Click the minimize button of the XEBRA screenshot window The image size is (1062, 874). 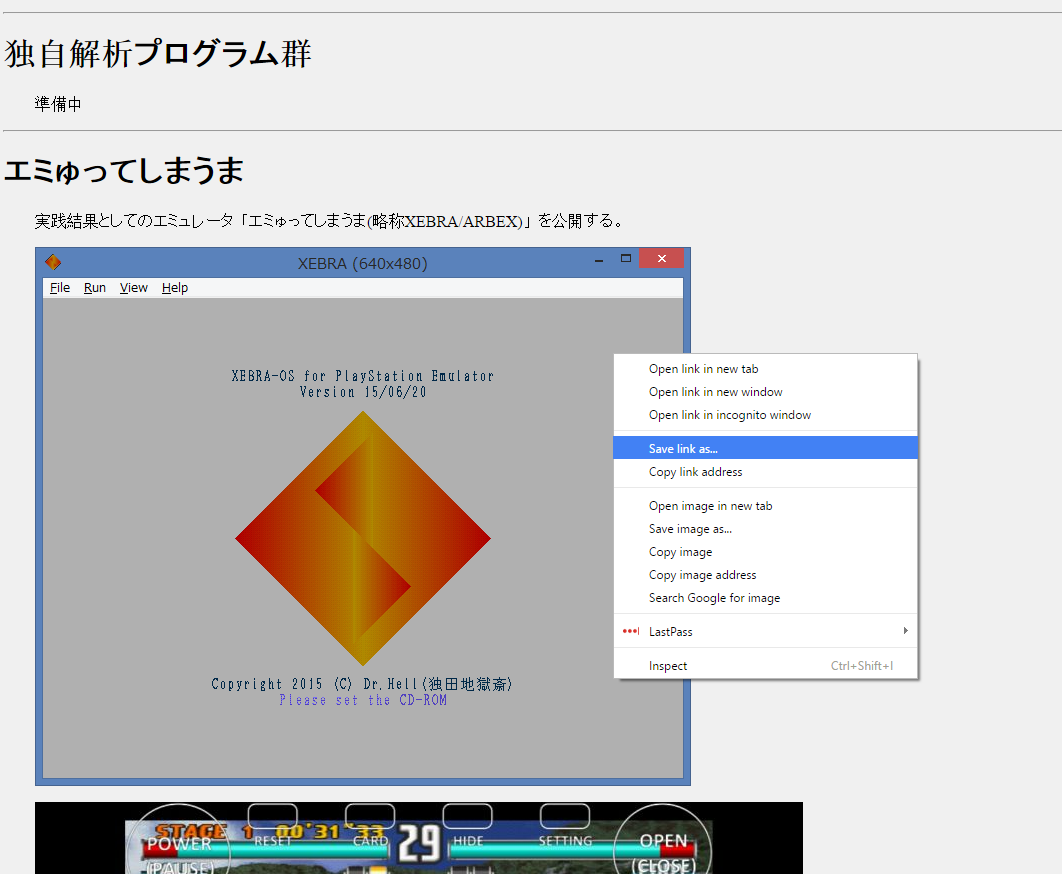coord(599,259)
